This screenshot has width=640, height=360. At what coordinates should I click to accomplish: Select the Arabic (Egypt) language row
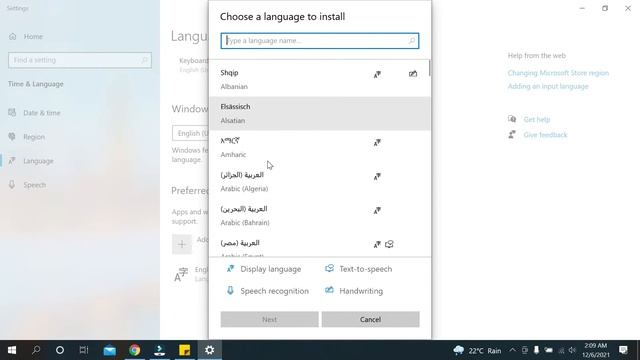click(320, 245)
